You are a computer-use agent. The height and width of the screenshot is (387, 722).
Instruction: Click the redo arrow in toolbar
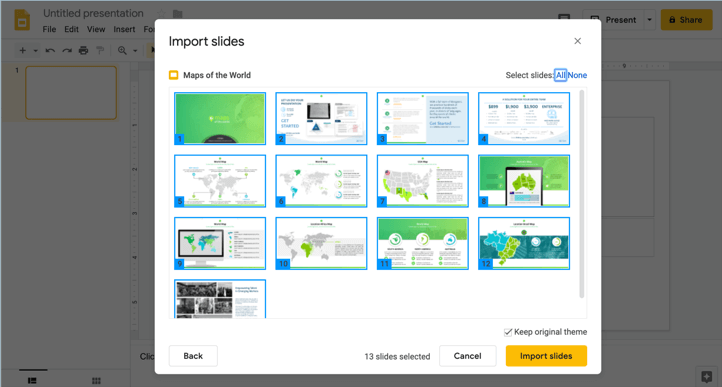coord(67,51)
